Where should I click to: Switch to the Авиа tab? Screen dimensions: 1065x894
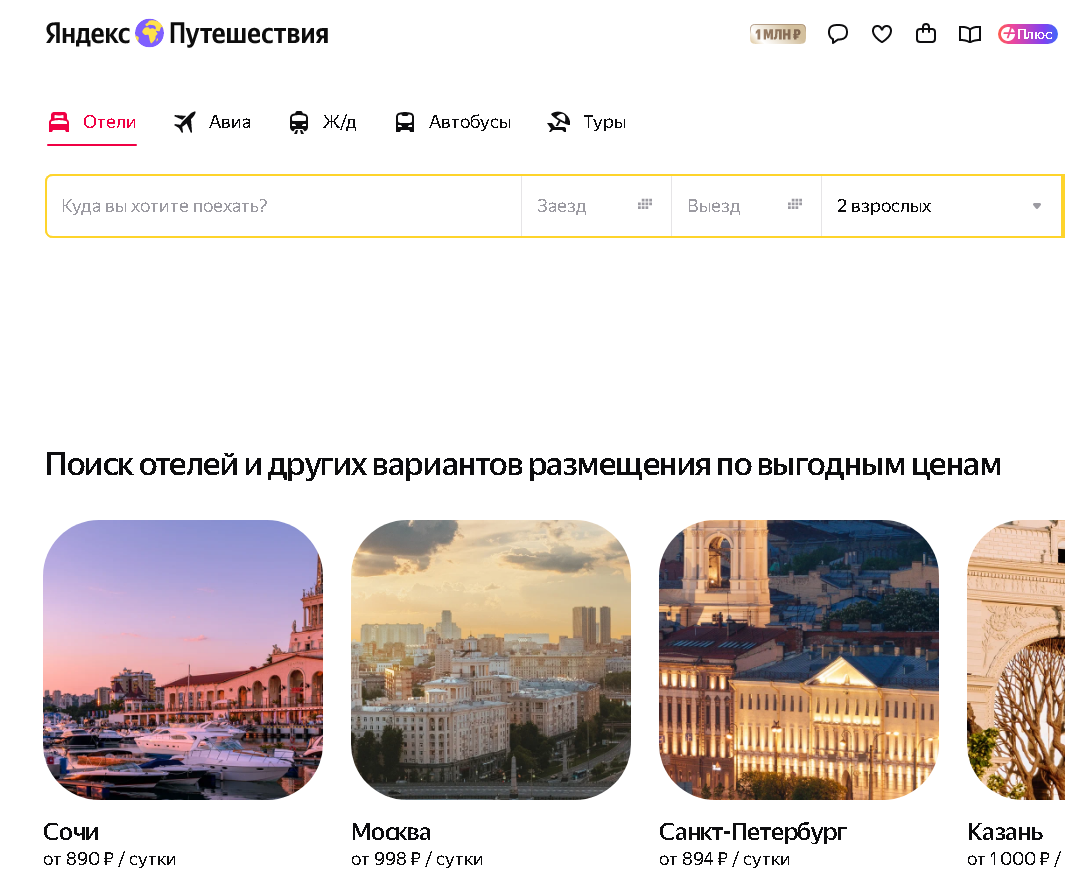point(212,122)
